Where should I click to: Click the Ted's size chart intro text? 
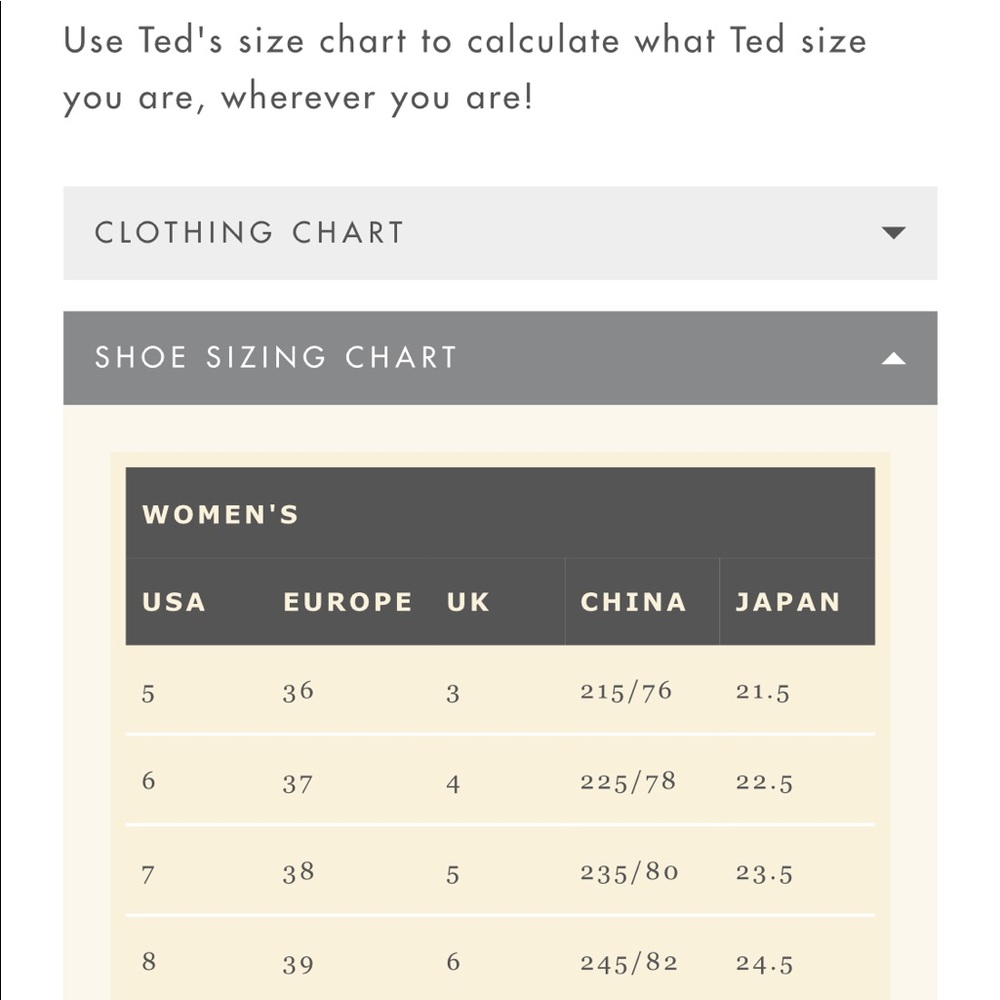(x=465, y=69)
